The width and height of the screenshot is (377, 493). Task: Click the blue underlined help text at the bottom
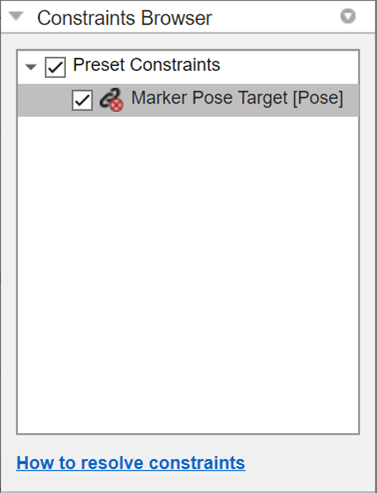click(131, 463)
